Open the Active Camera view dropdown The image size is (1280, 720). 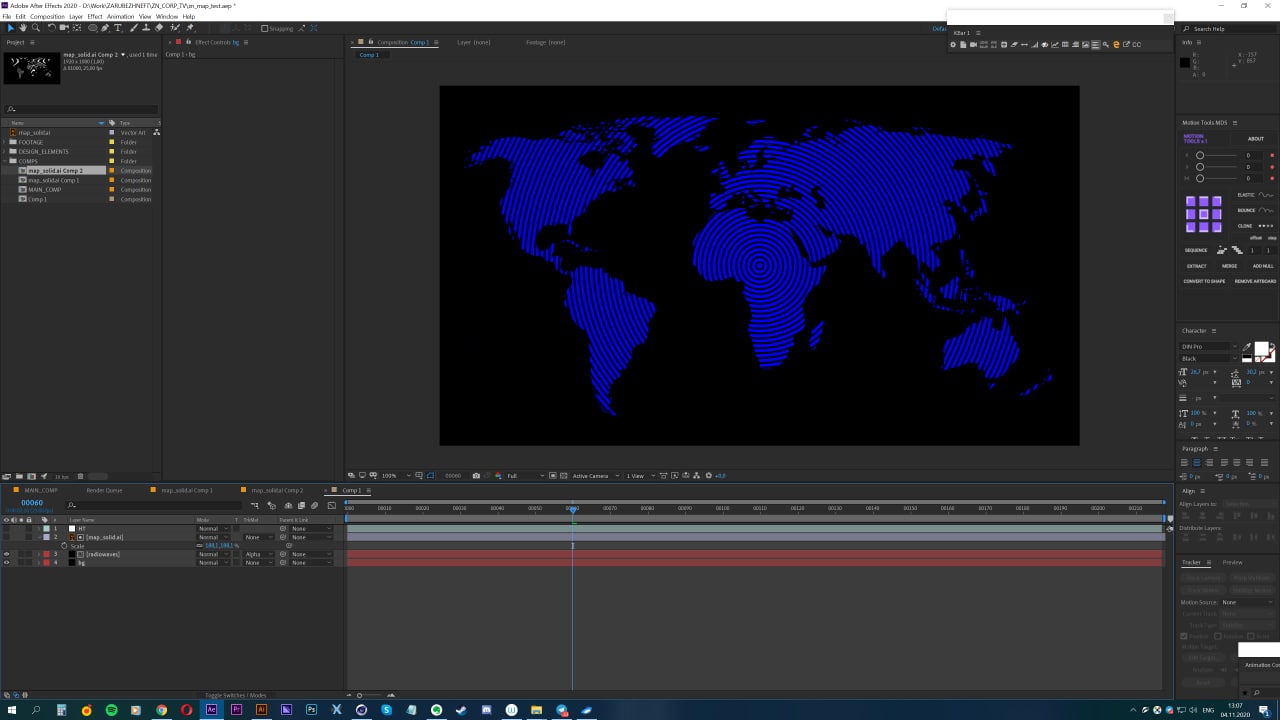coord(596,475)
